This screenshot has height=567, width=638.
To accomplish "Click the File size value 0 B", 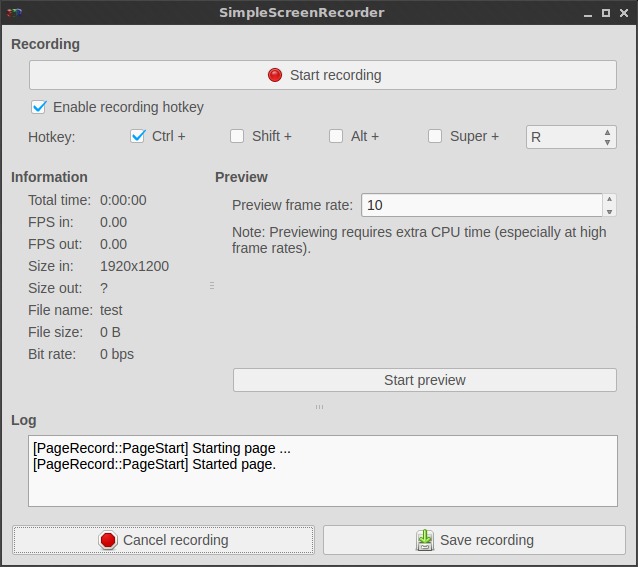I will [x=110, y=332].
